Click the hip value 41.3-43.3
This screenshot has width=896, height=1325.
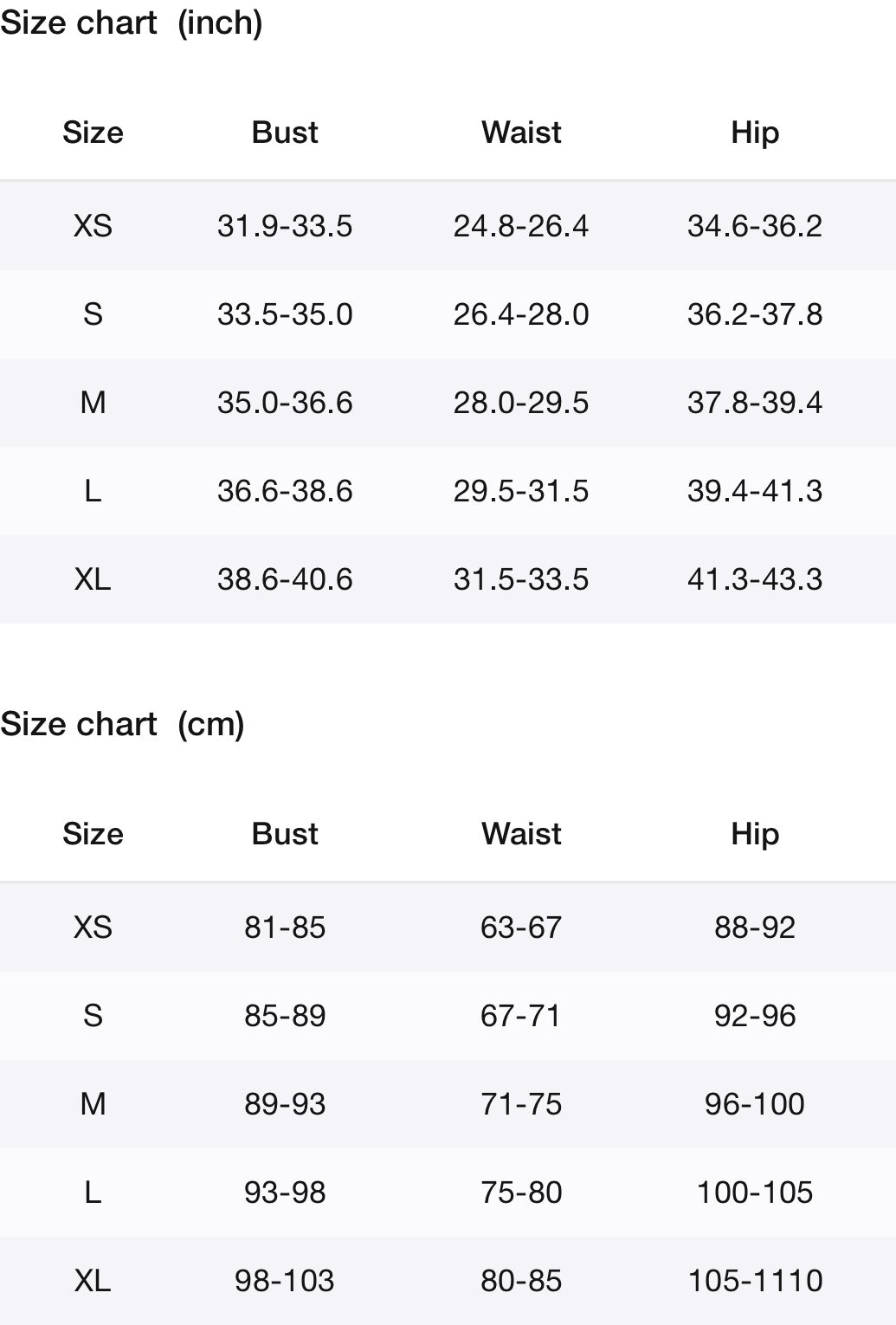[755, 579]
